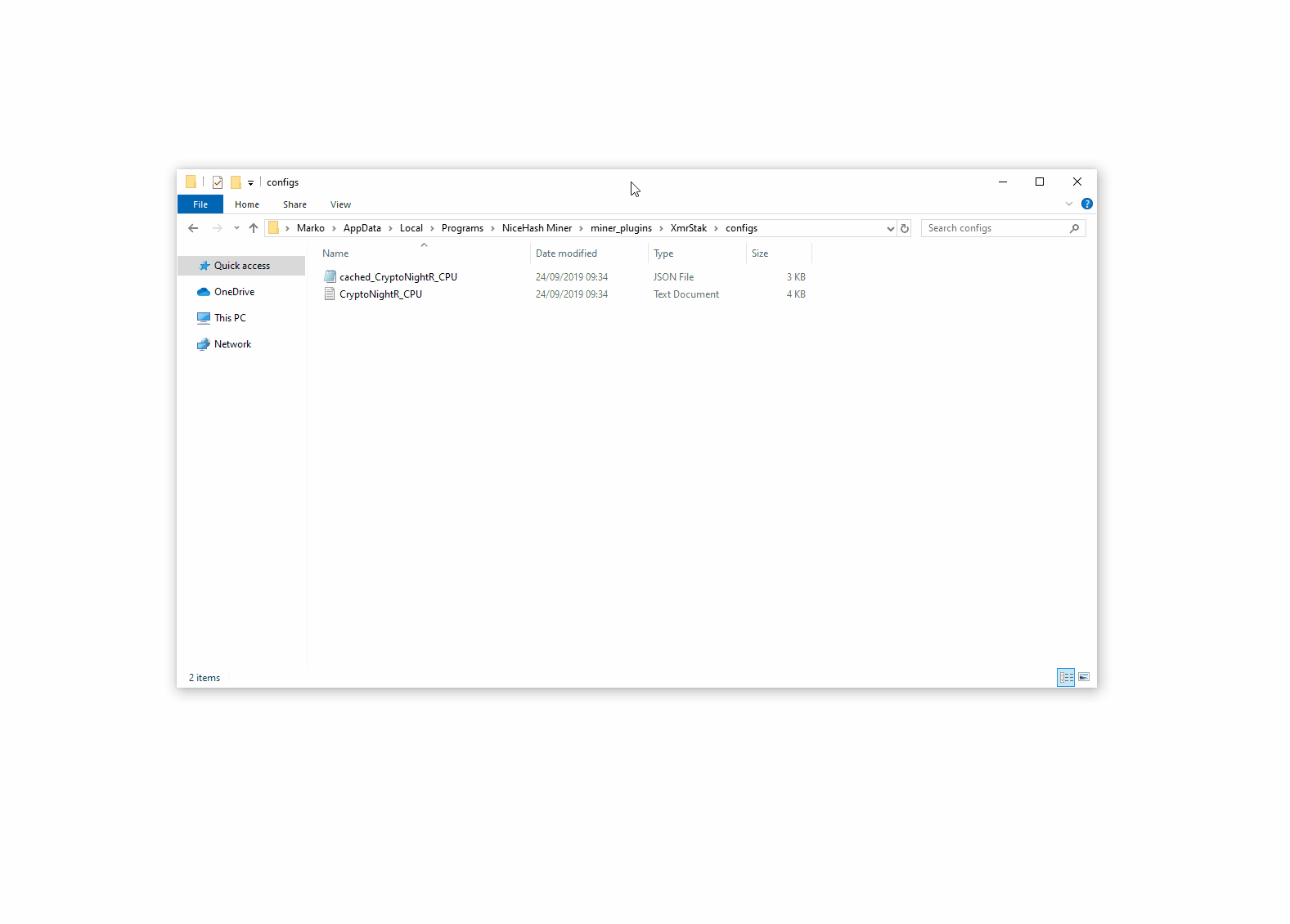Click the Properties icon in quick access toolbar
The image size is (1290, 924).
(218, 182)
